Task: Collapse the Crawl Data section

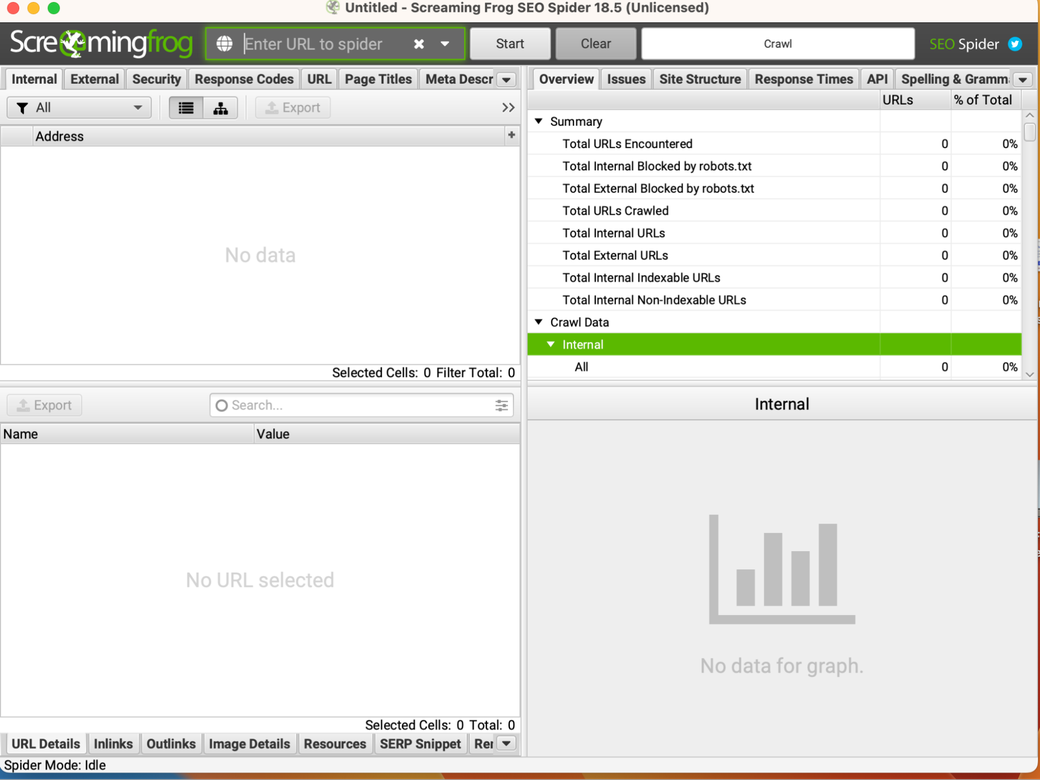Action: 539,322
